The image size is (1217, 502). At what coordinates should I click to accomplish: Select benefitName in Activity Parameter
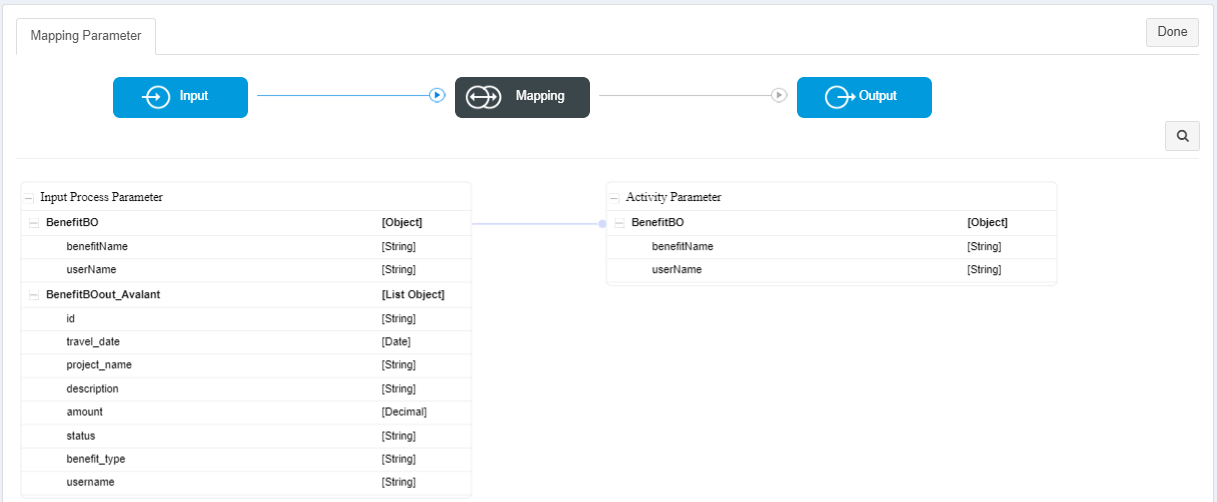click(x=831, y=247)
